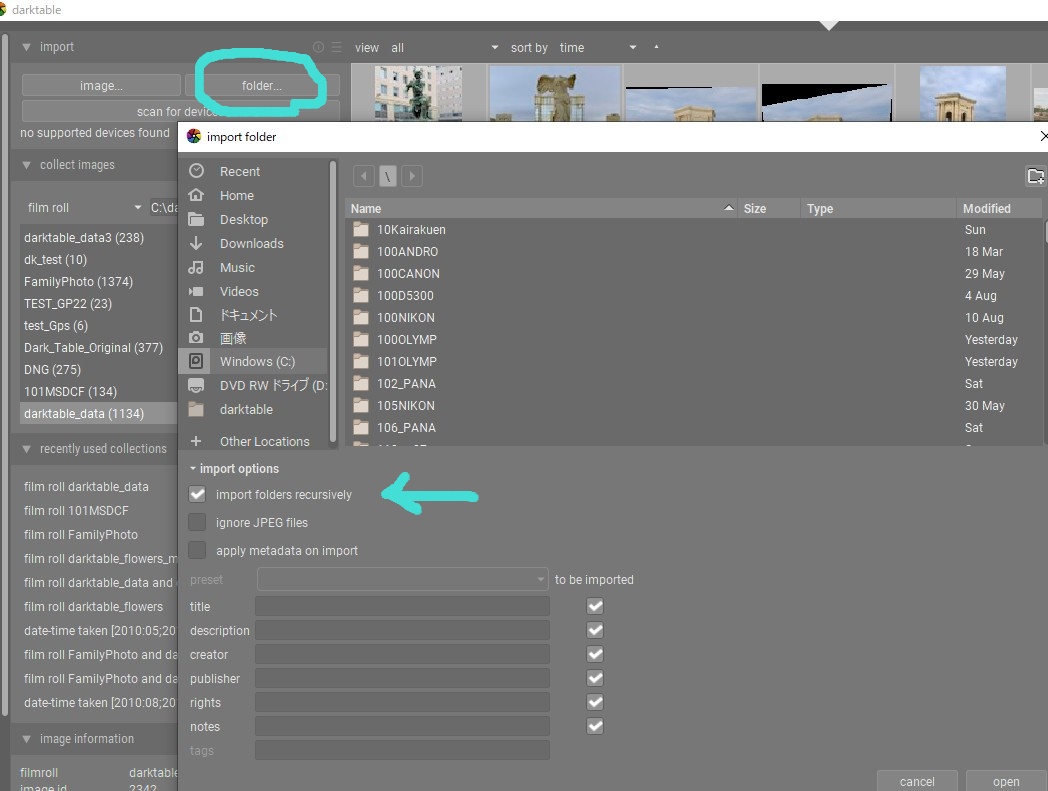Open the view all filter dropdown

[445, 47]
